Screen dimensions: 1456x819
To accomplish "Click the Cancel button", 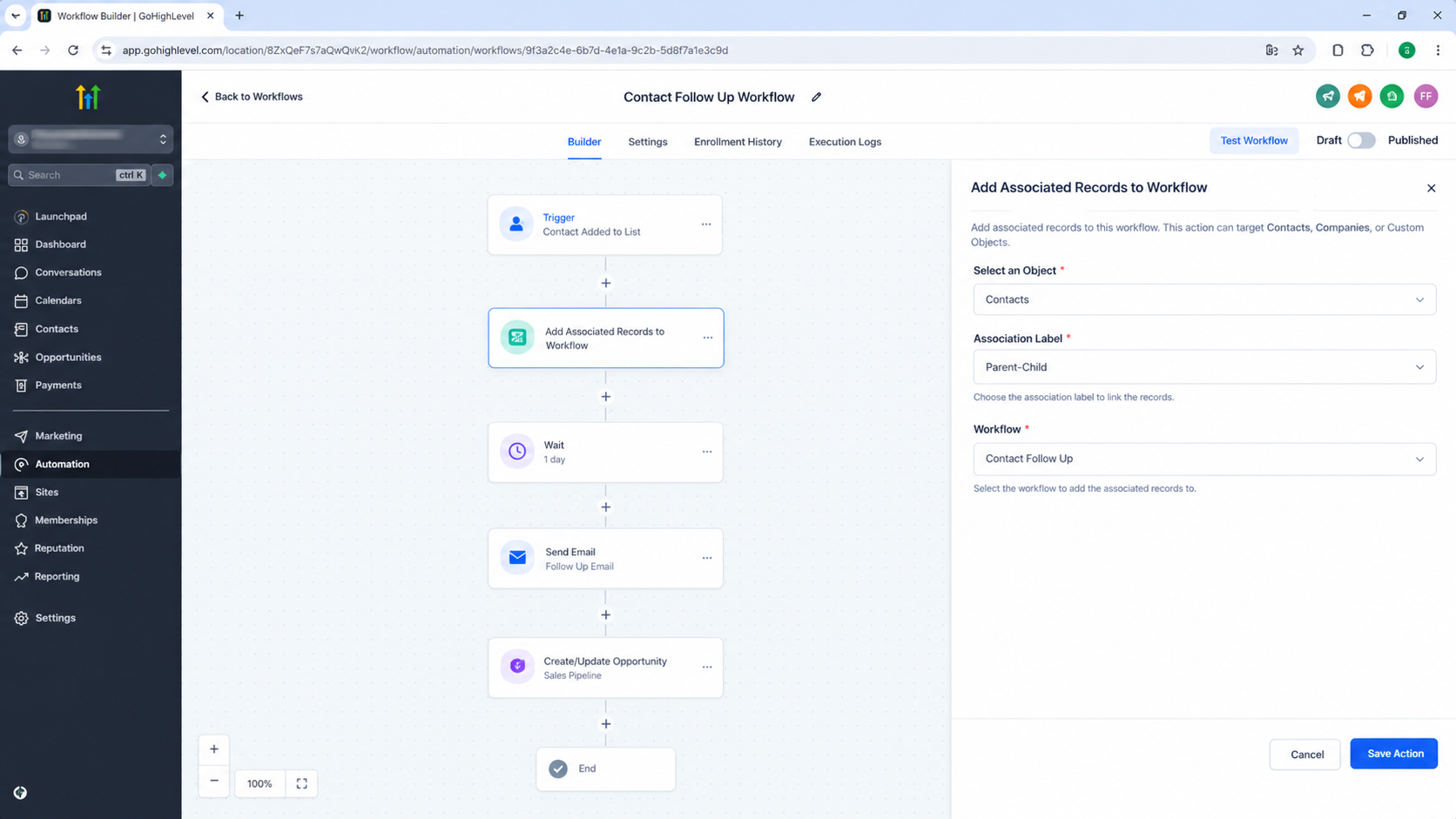I will (x=1306, y=755).
